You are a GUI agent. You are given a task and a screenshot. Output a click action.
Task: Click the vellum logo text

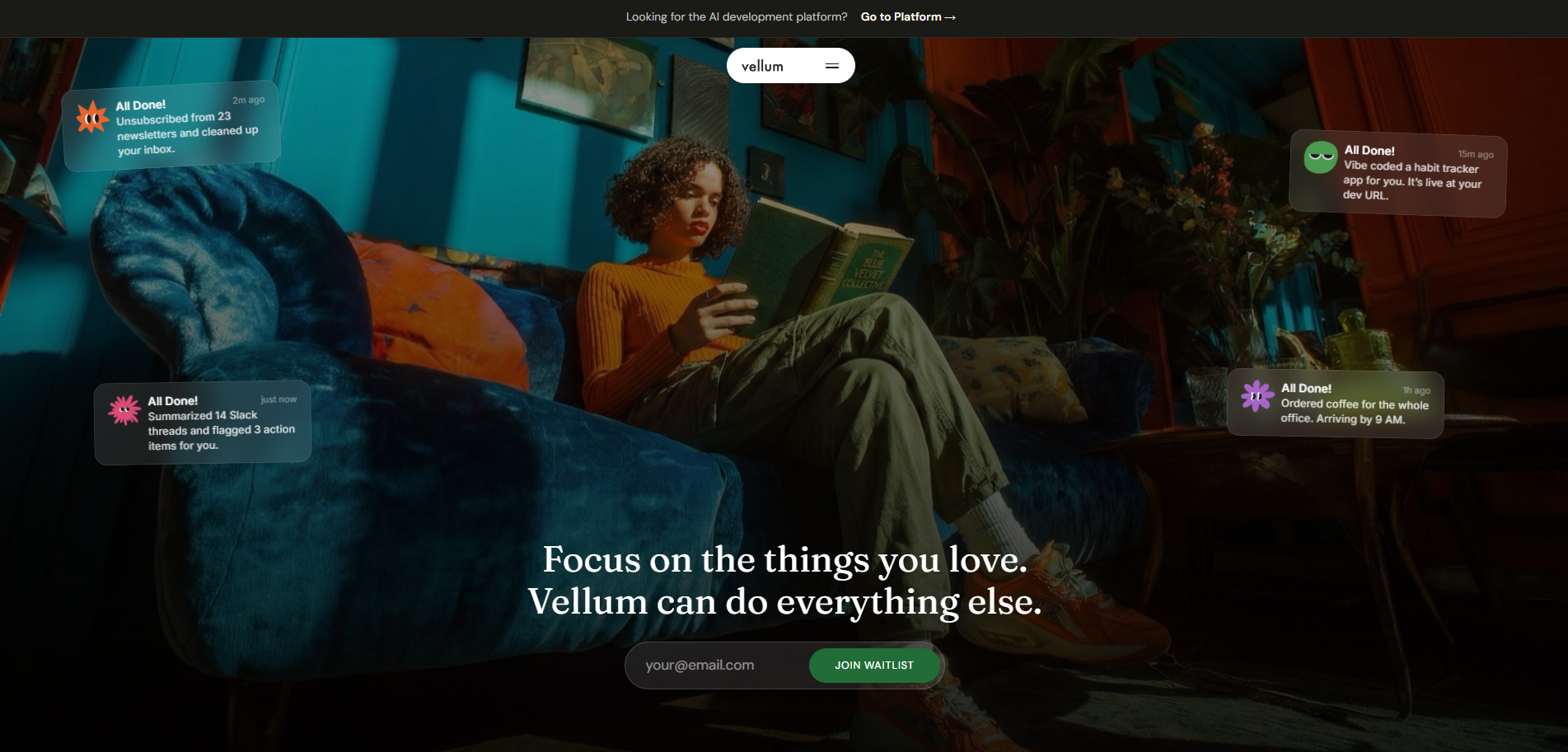(762, 66)
